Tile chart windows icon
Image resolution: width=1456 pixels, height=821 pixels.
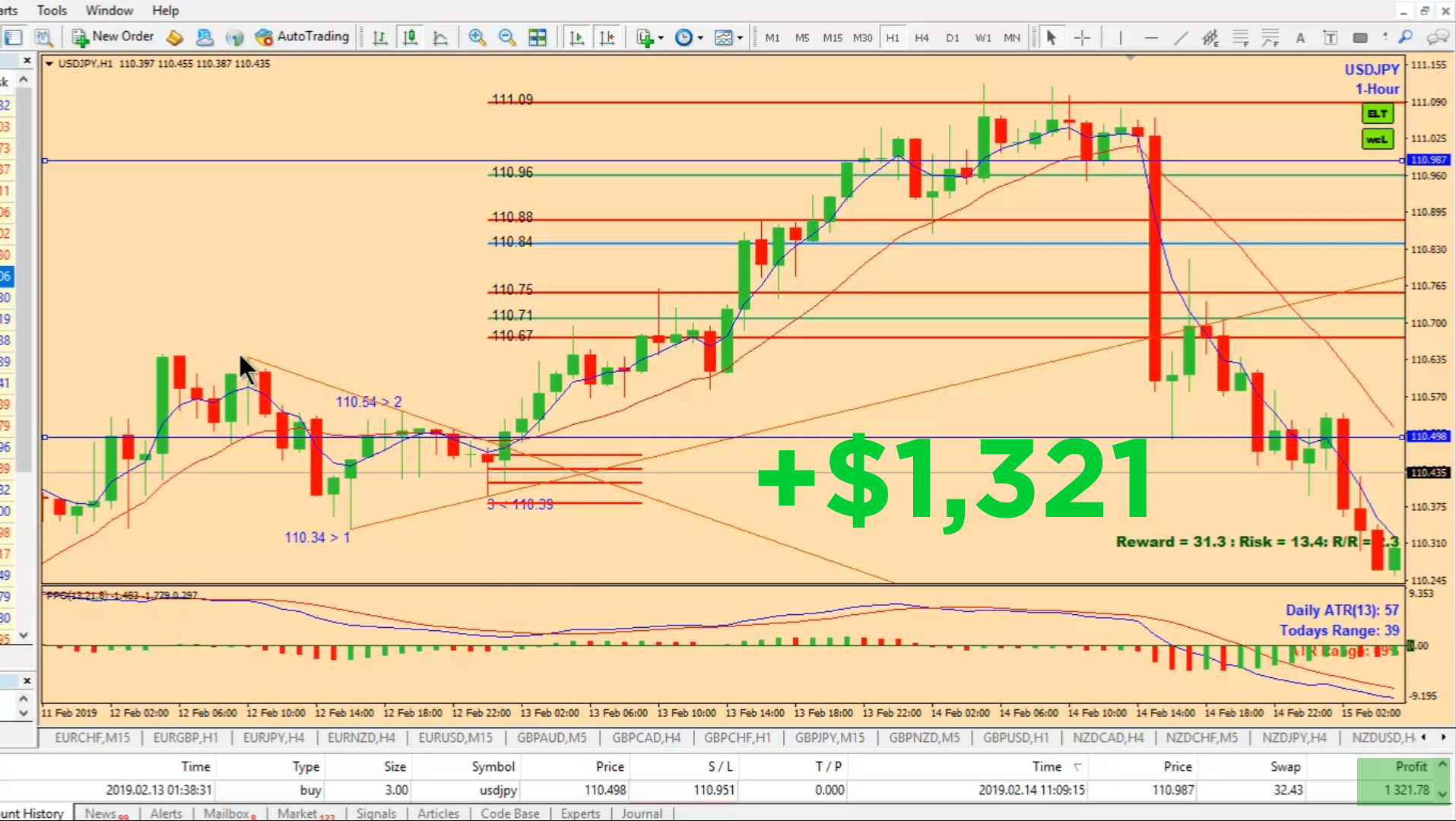pyautogui.click(x=538, y=37)
